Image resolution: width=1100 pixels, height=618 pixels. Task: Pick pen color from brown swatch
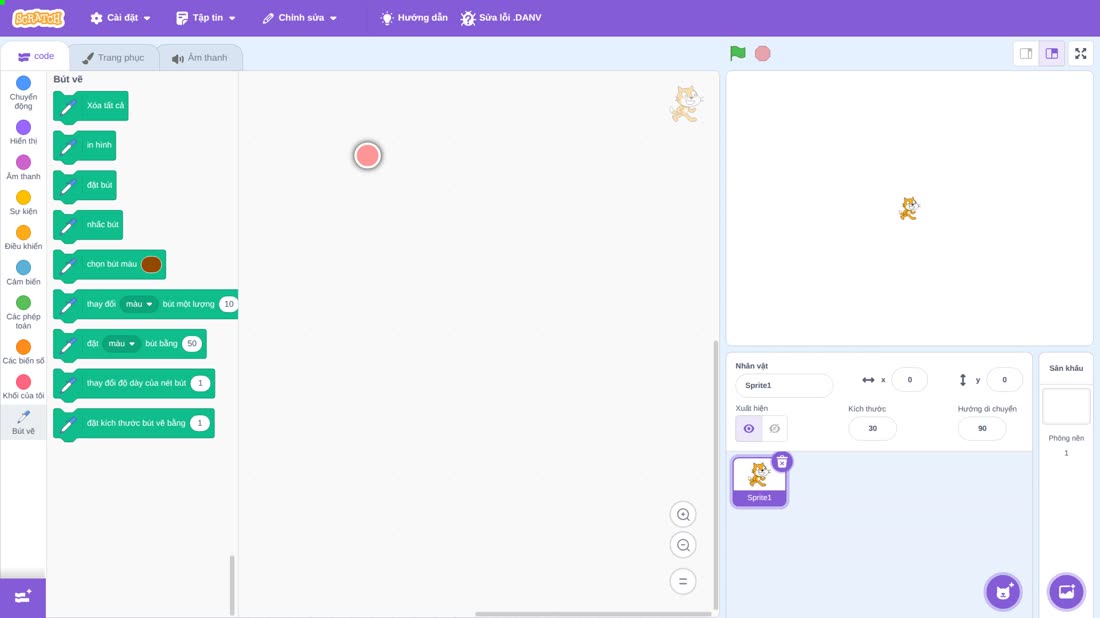152,264
